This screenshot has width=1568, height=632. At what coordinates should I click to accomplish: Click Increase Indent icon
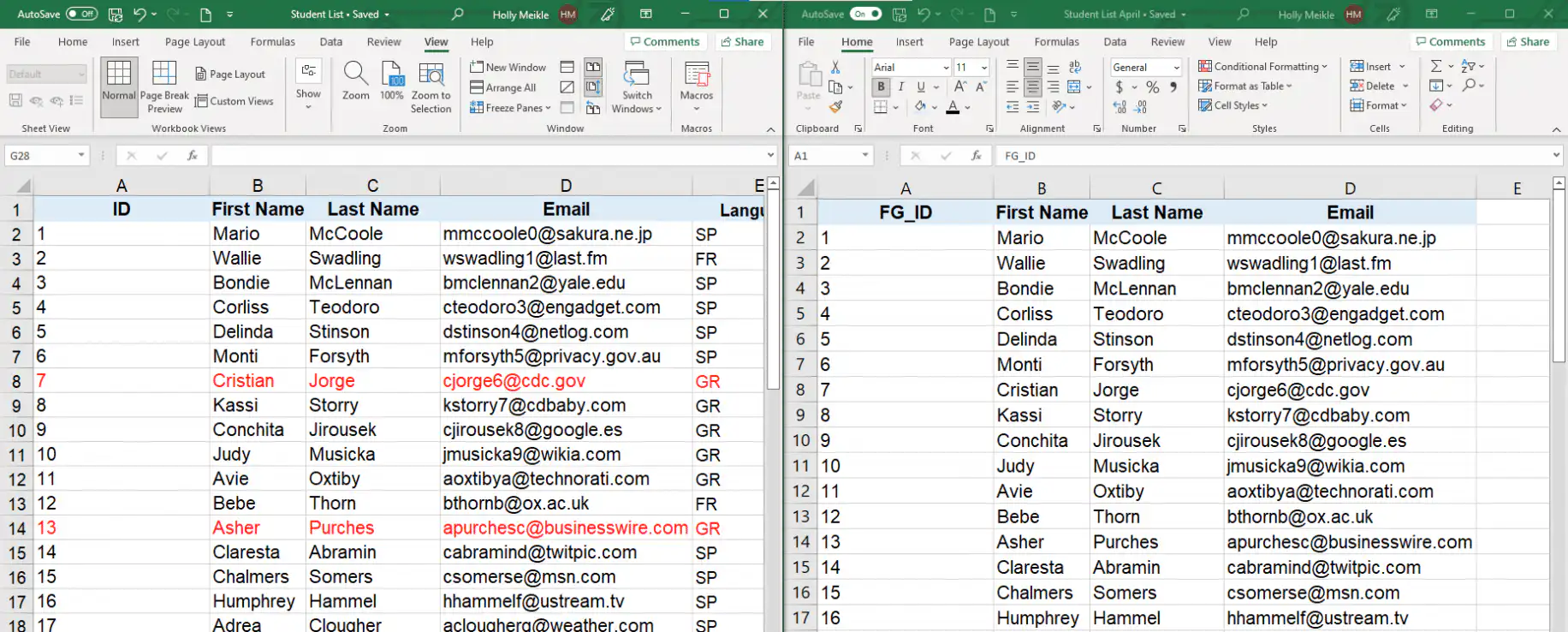click(x=1033, y=107)
